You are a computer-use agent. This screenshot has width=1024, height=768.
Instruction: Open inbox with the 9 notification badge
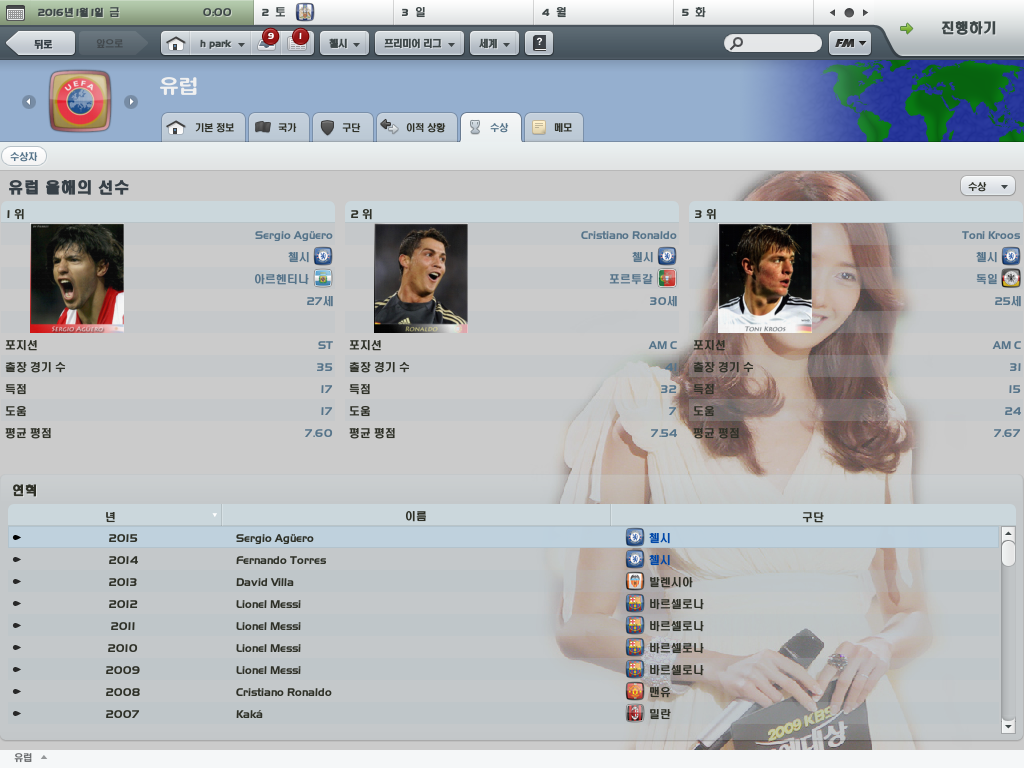pos(266,42)
